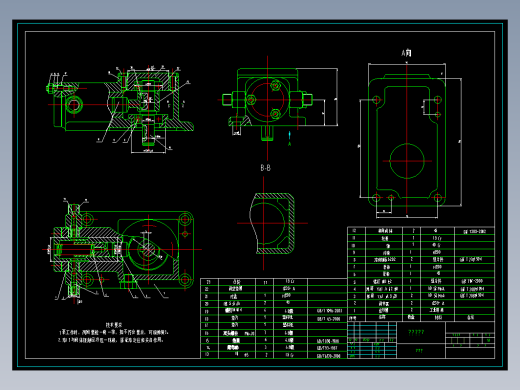Select the first technical requirement line

click(x=113, y=332)
